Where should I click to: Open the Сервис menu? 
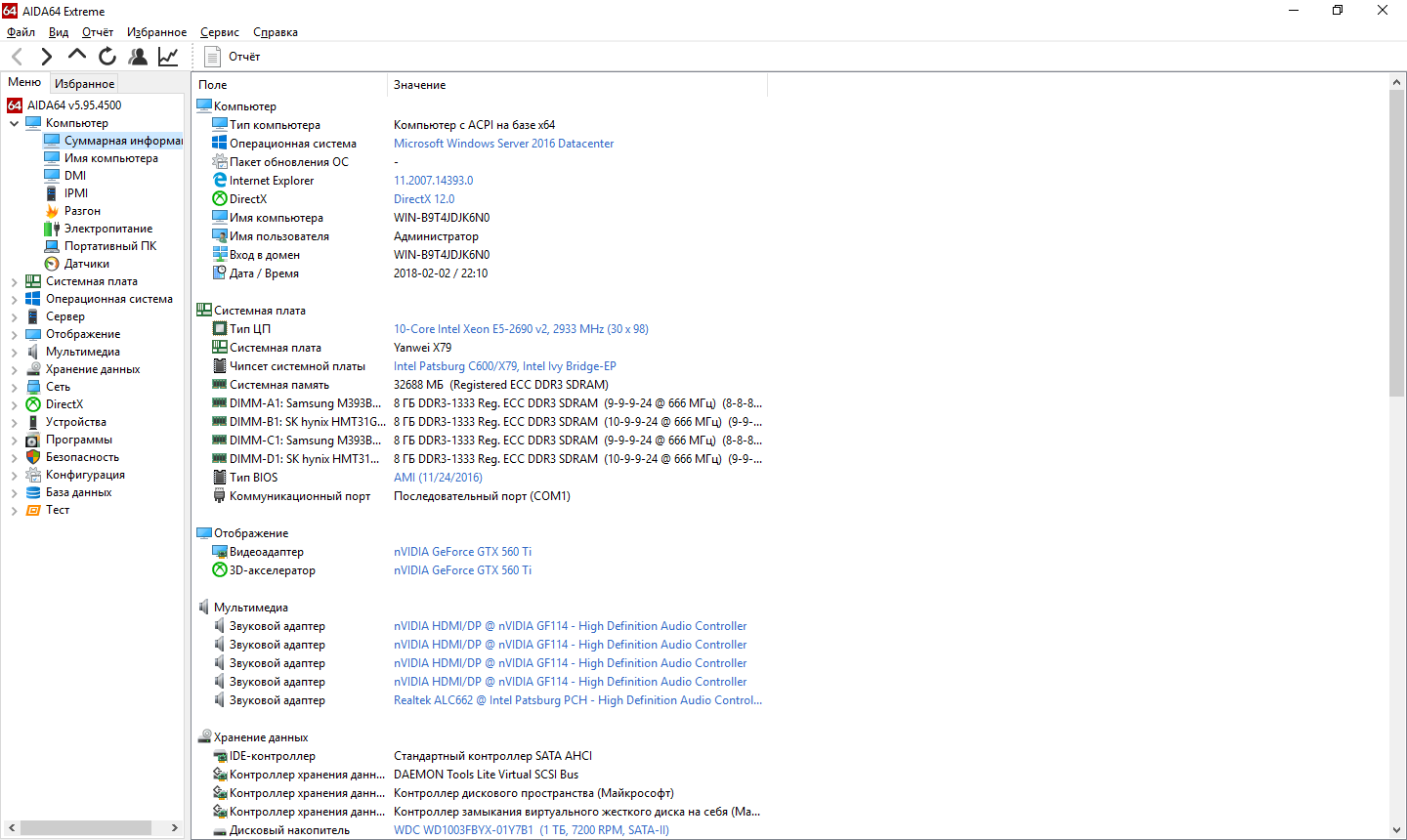tap(219, 32)
